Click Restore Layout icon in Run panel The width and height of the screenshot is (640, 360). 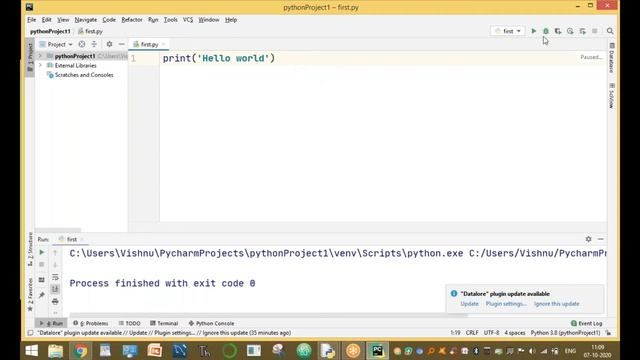click(42, 280)
